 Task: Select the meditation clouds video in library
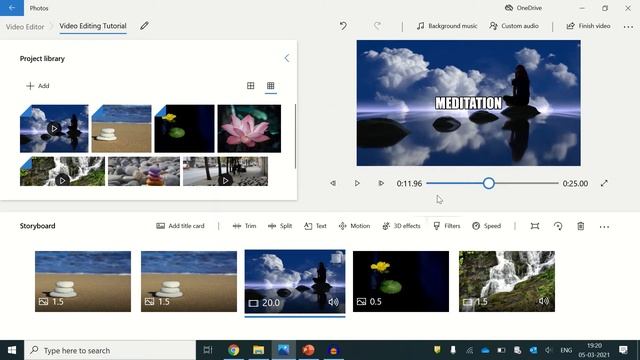click(x=54, y=129)
